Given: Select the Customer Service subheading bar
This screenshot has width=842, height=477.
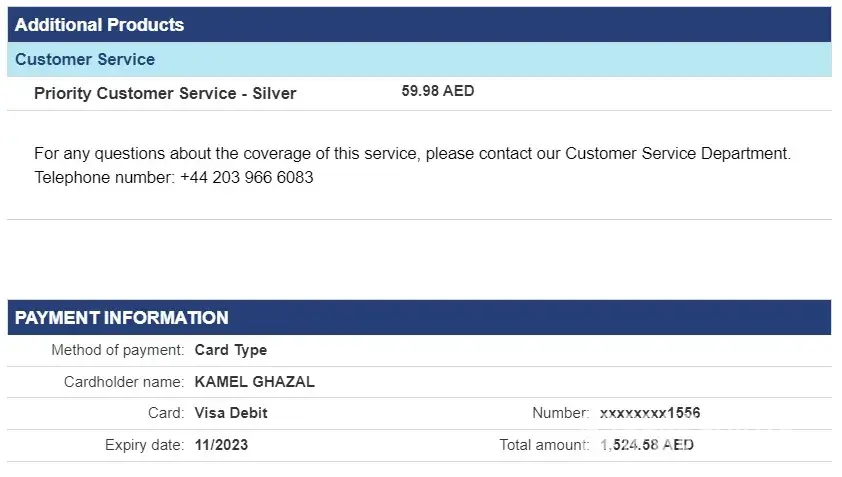Looking at the screenshot, I should [85, 59].
